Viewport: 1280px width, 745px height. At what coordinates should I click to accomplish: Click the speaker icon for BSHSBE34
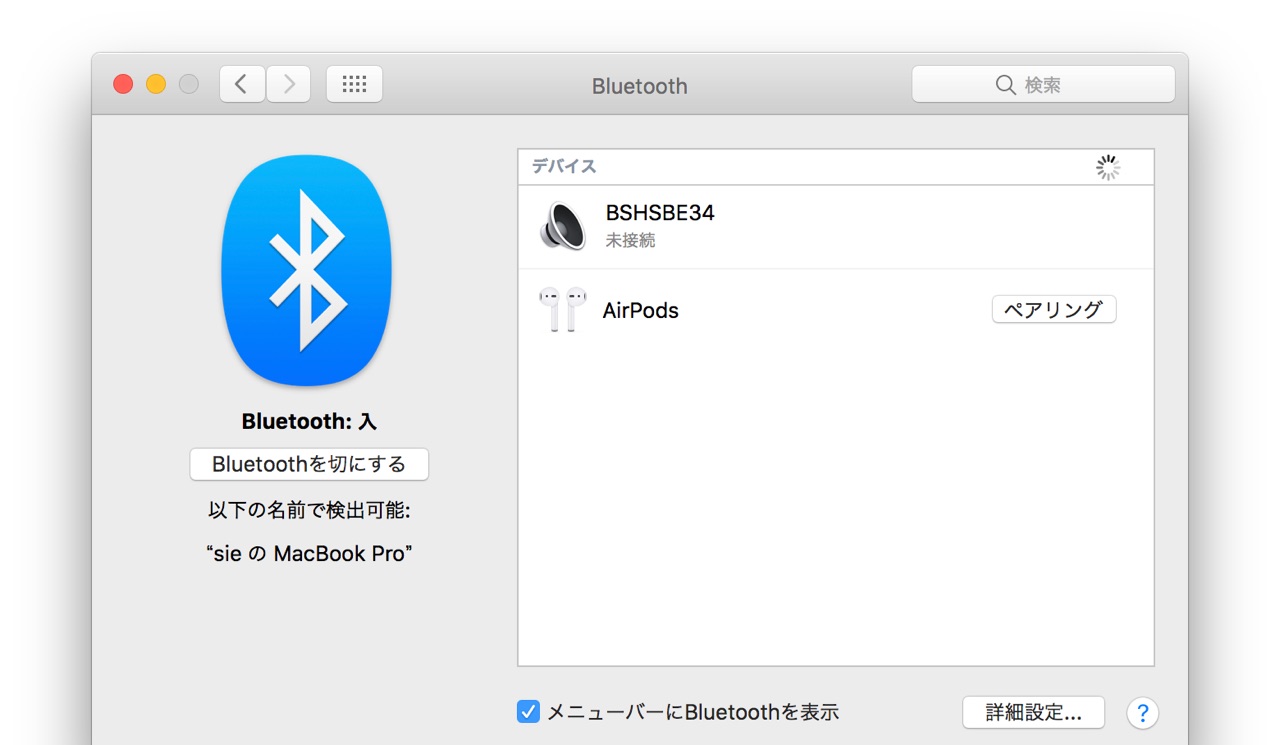coord(562,226)
